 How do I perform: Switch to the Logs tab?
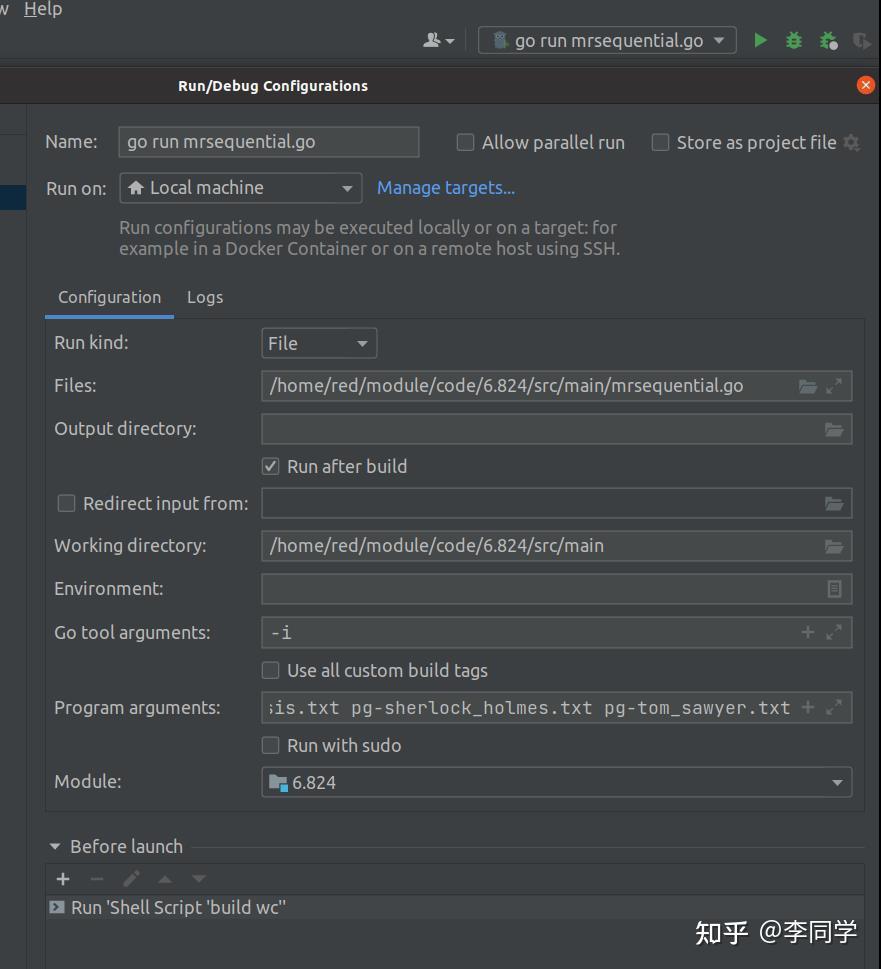click(205, 298)
